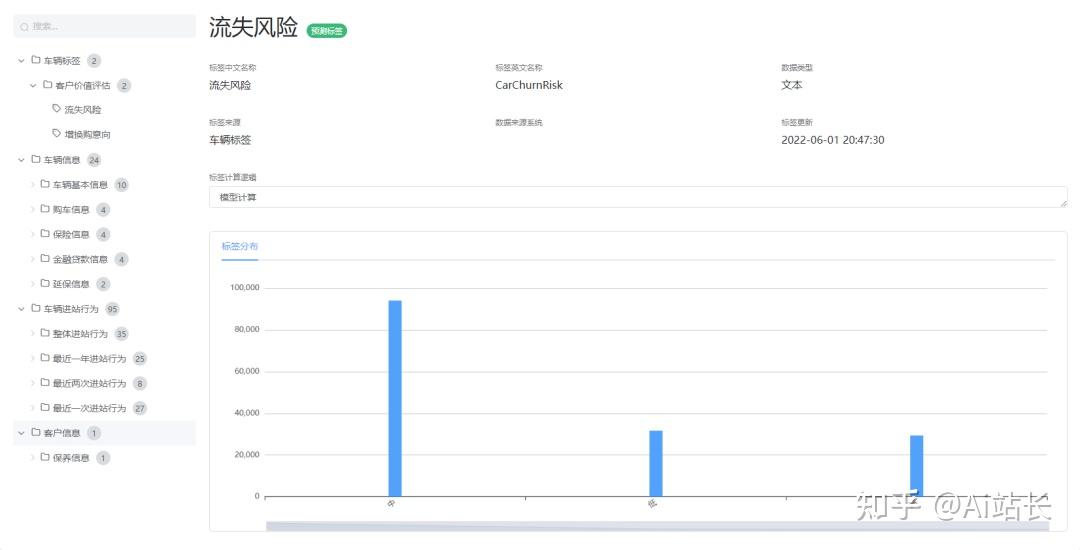Expand the 车辆基本信息 node
Image resolution: width=1080 pixels, height=550 pixels.
[x=32, y=185]
